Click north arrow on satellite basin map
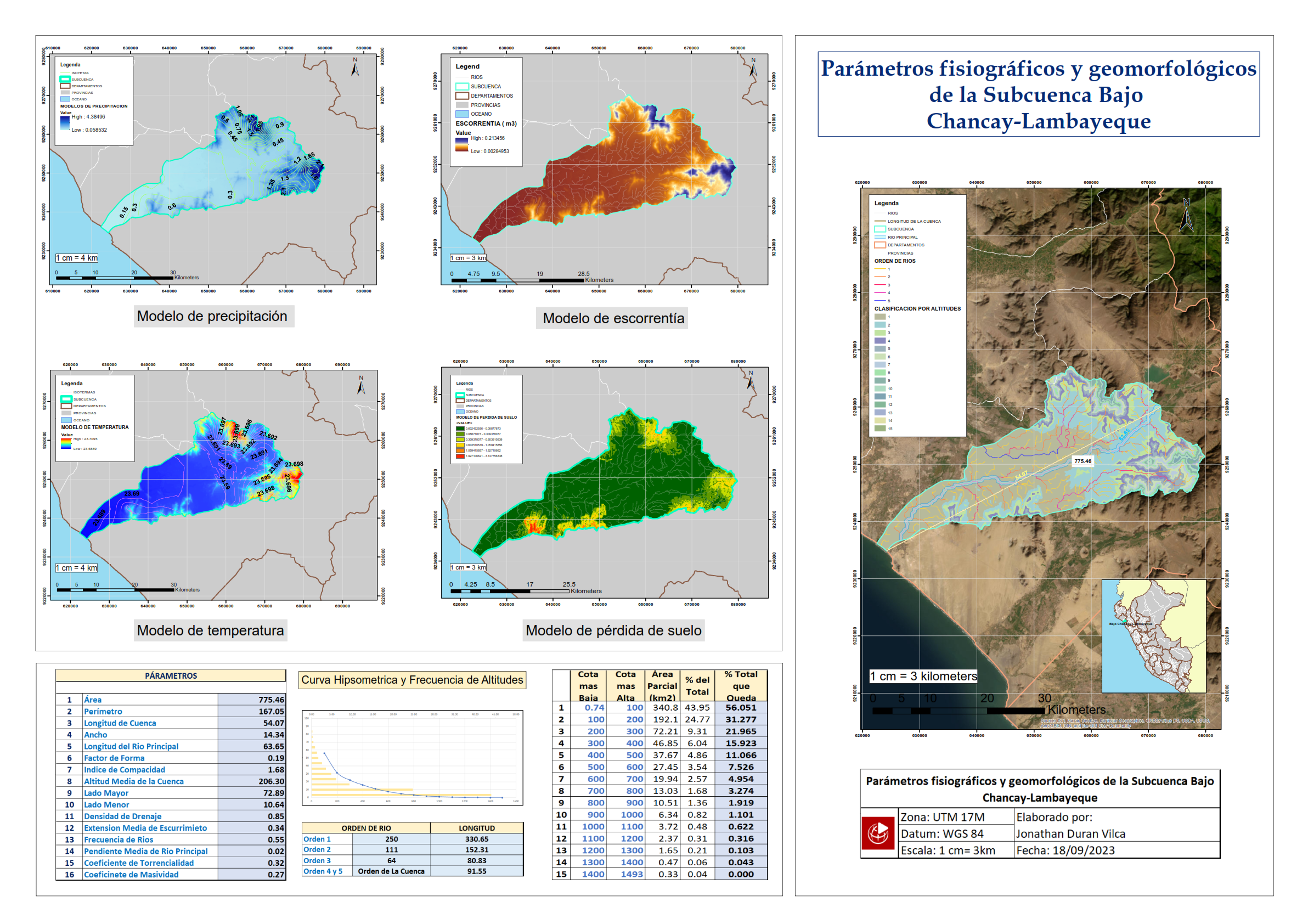Screen dimensions: 1308x924 pyautogui.click(x=1186, y=216)
